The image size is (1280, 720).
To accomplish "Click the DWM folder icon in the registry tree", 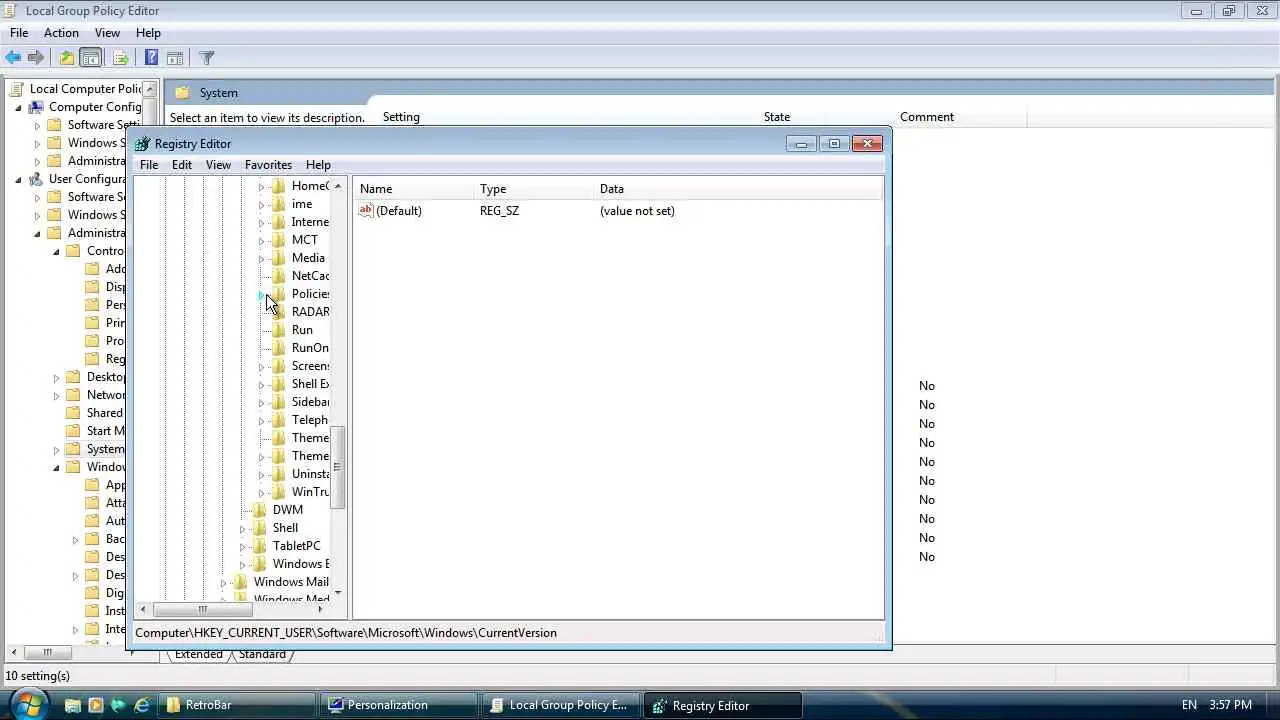I will [260, 510].
